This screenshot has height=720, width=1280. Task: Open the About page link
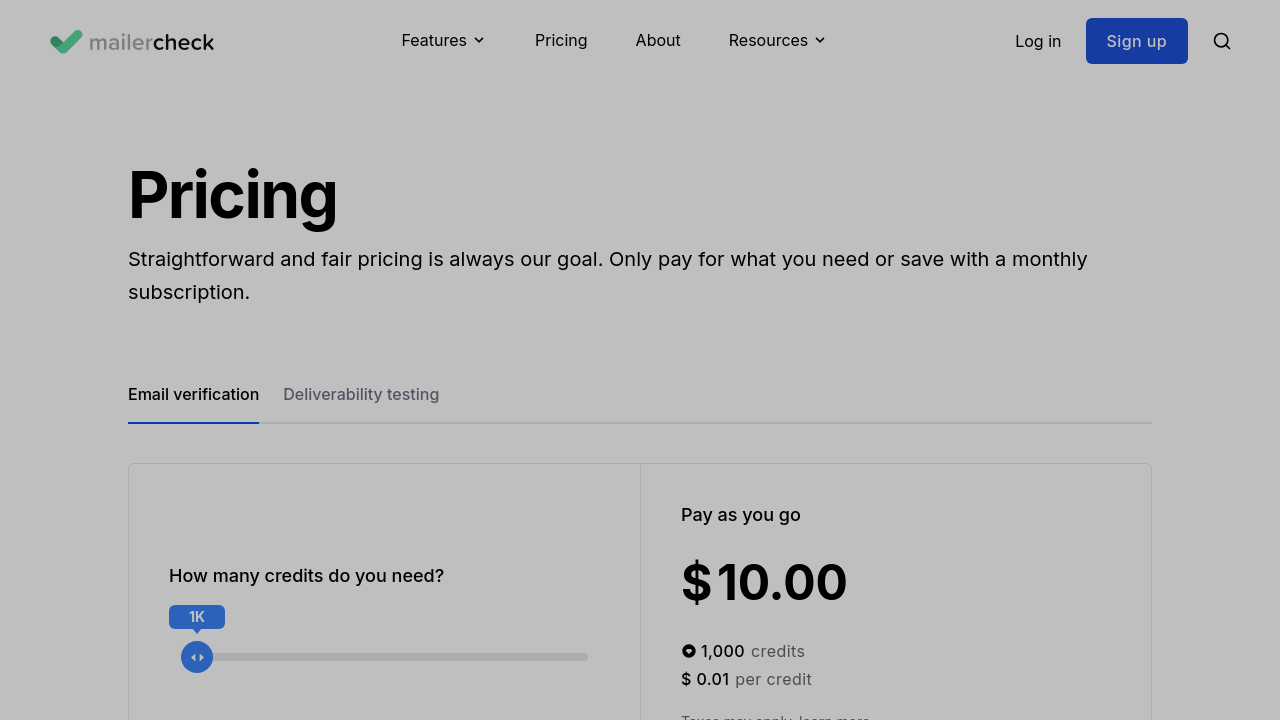[x=658, y=40]
